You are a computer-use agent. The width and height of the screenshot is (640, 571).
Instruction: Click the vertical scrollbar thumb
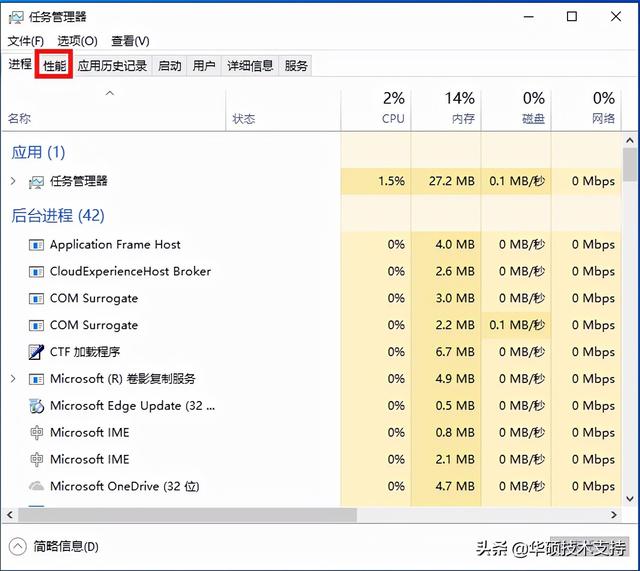[630, 164]
